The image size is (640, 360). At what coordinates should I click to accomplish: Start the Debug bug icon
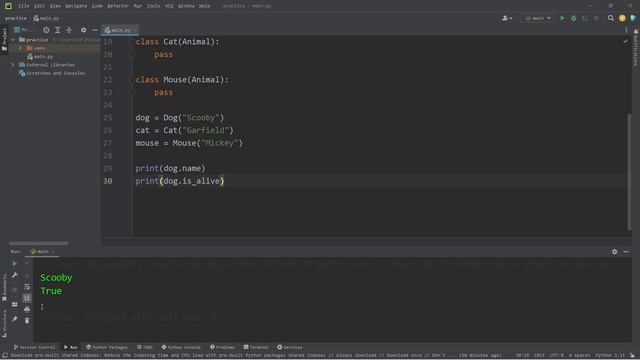pyautogui.click(x=573, y=18)
